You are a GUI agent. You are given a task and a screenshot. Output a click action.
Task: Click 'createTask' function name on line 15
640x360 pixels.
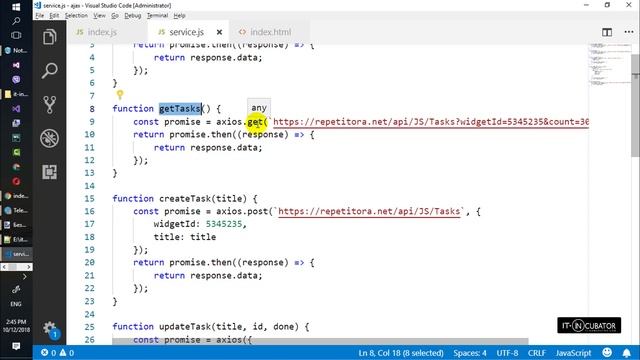coord(185,199)
